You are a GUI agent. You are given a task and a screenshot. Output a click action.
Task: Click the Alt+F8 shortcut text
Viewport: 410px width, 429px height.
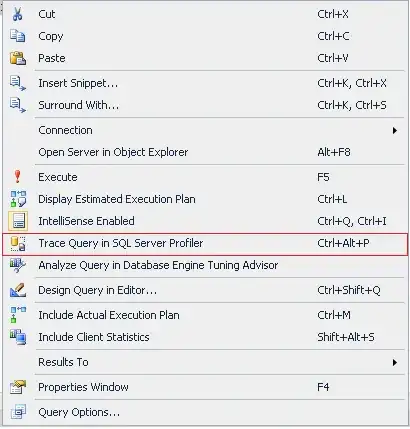[334, 152]
